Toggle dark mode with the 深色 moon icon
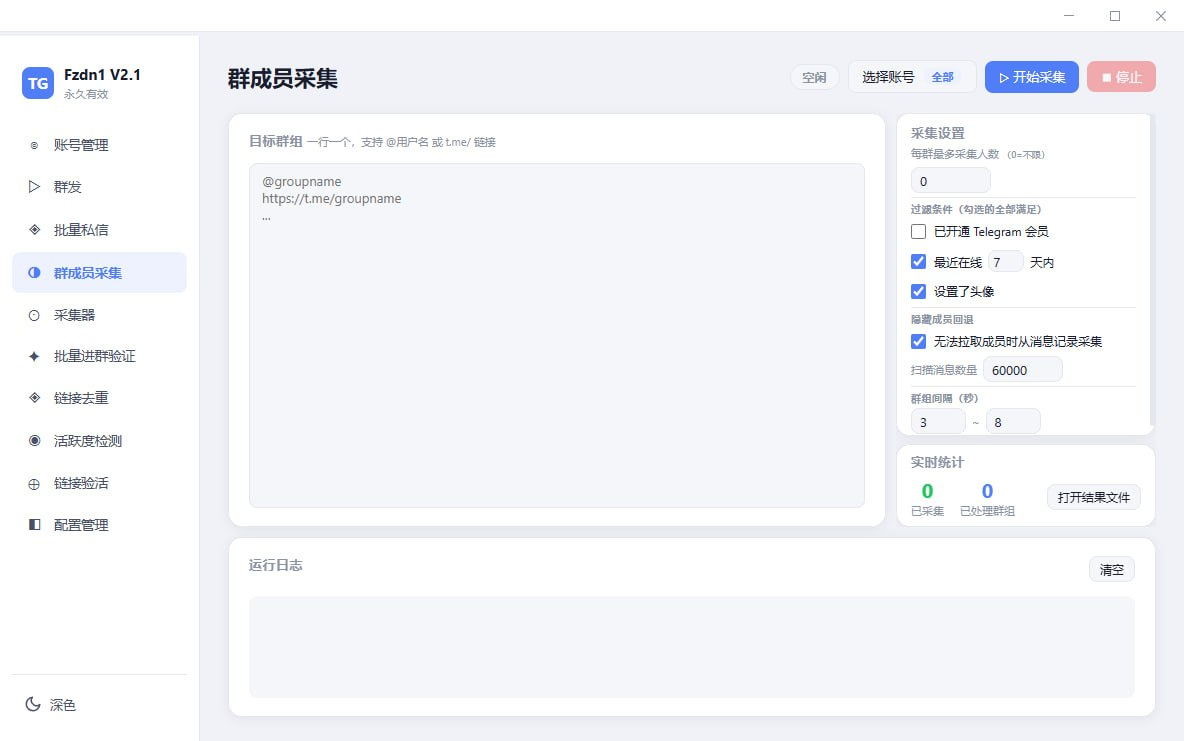The image size is (1184, 741). [x=35, y=704]
